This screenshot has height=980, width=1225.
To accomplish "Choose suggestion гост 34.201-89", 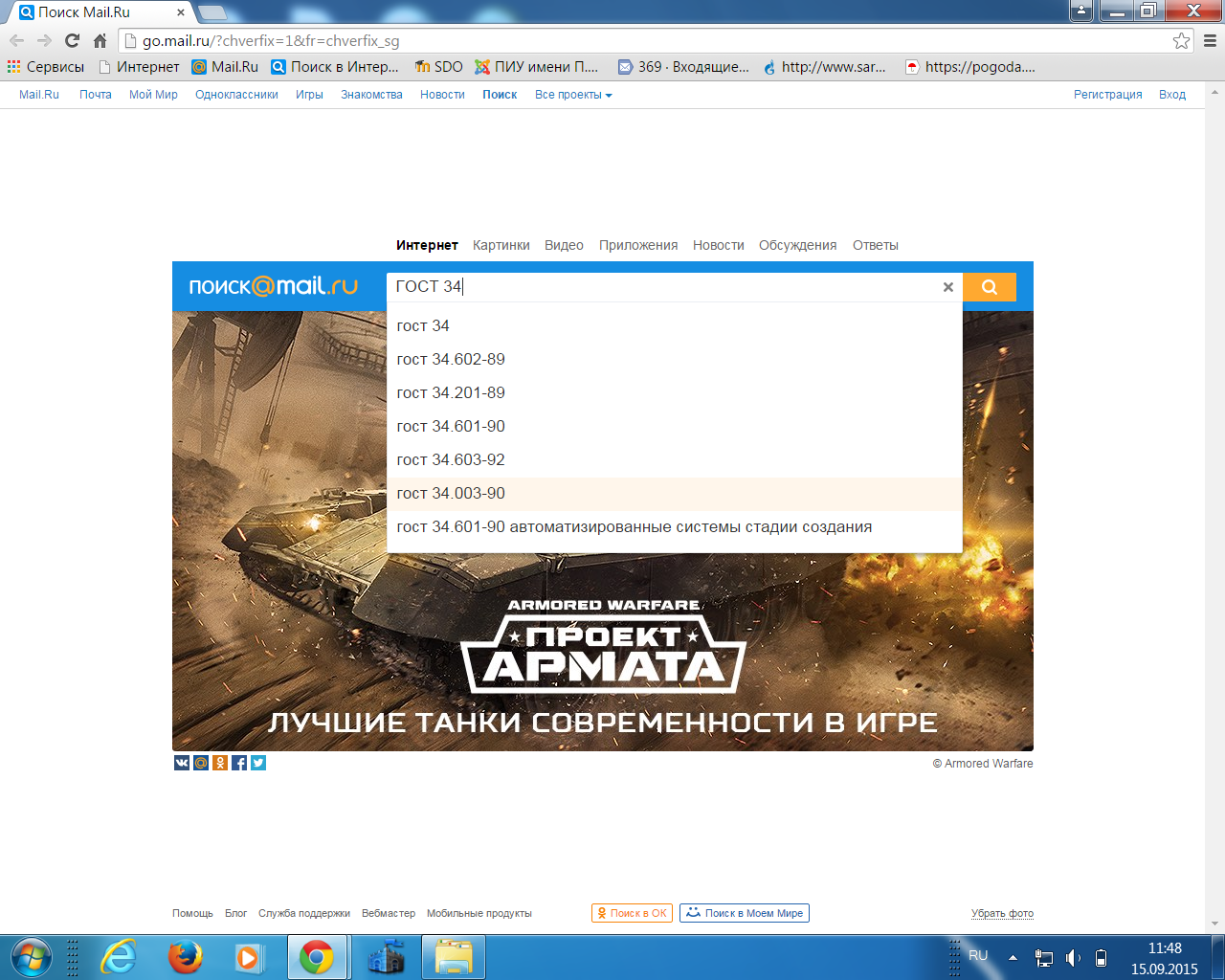I will pyautogui.click(x=675, y=393).
